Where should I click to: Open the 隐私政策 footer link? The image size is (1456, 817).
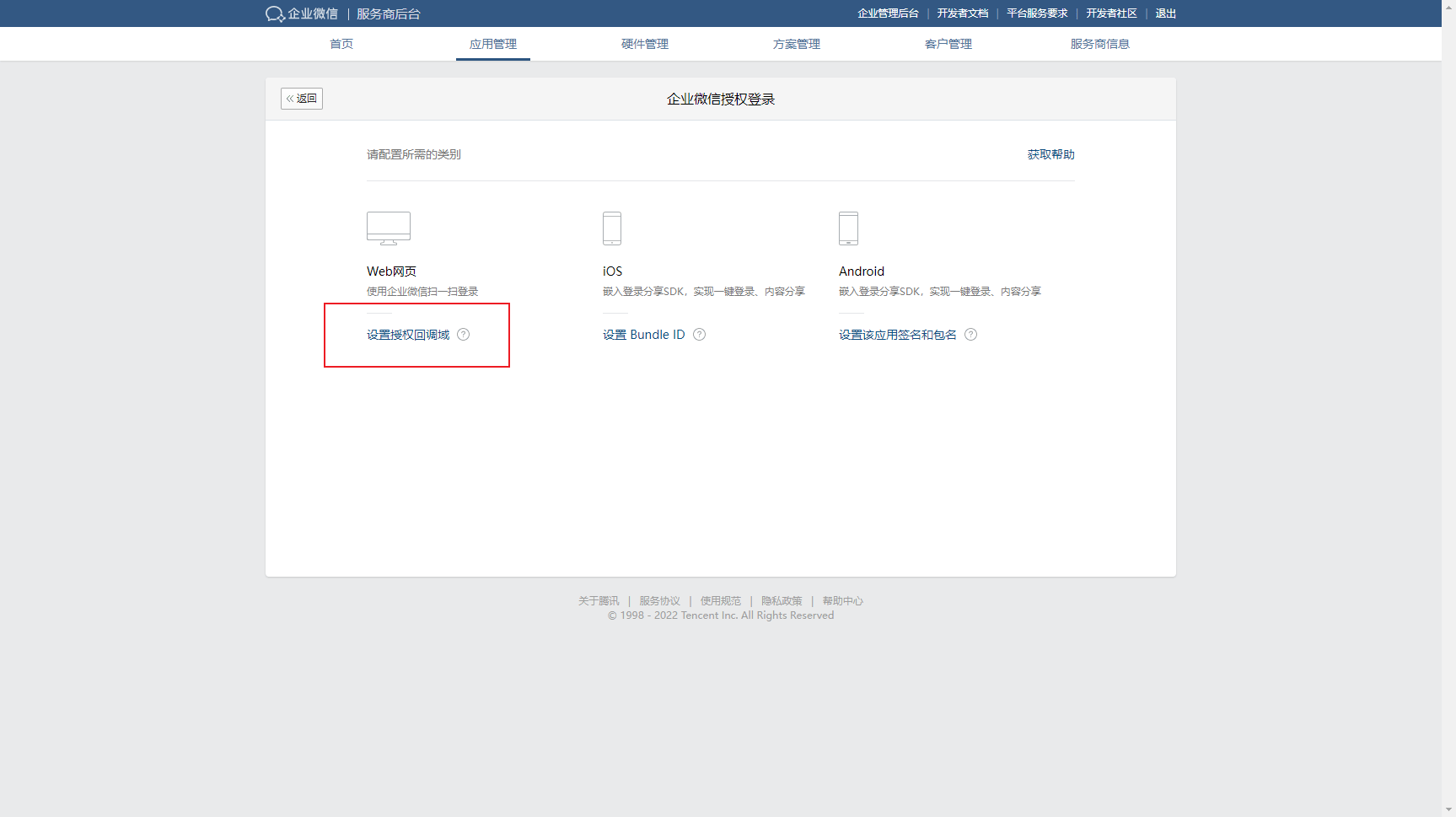782,601
